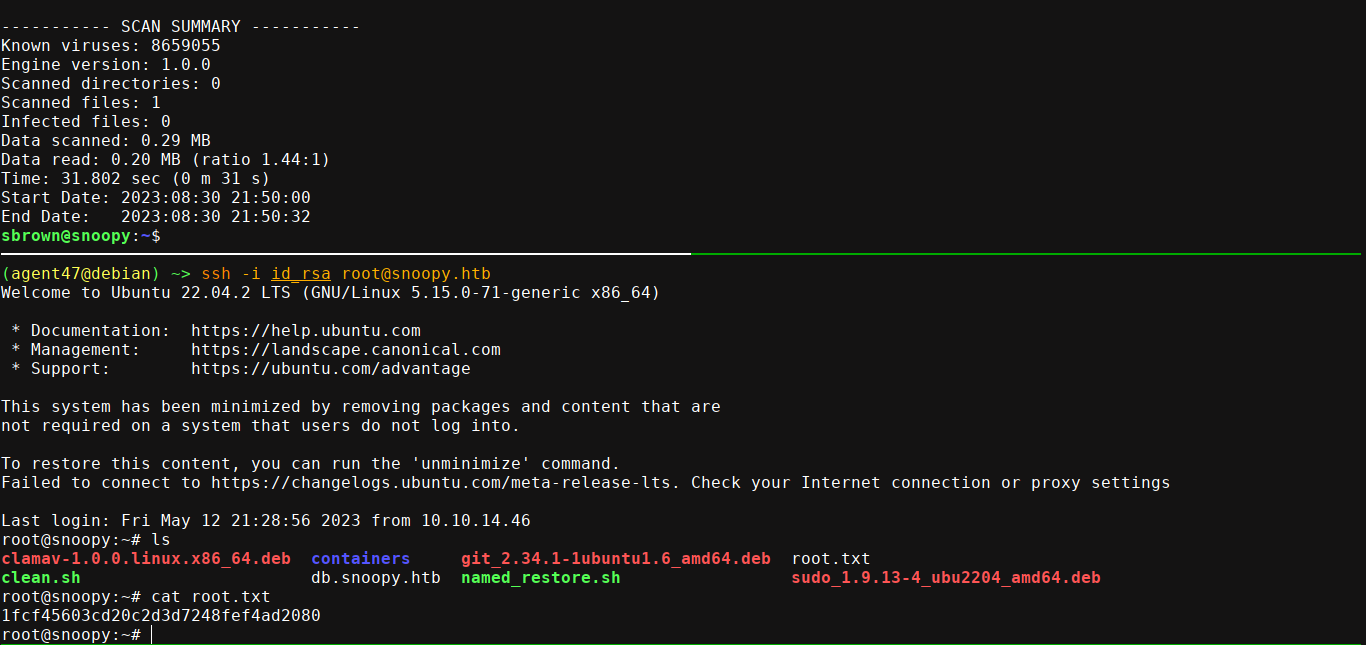This screenshot has height=645, width=1366.
Task: Click the "Infected files: 0" line
Action: pyautogui.click(x=85, y=122)
